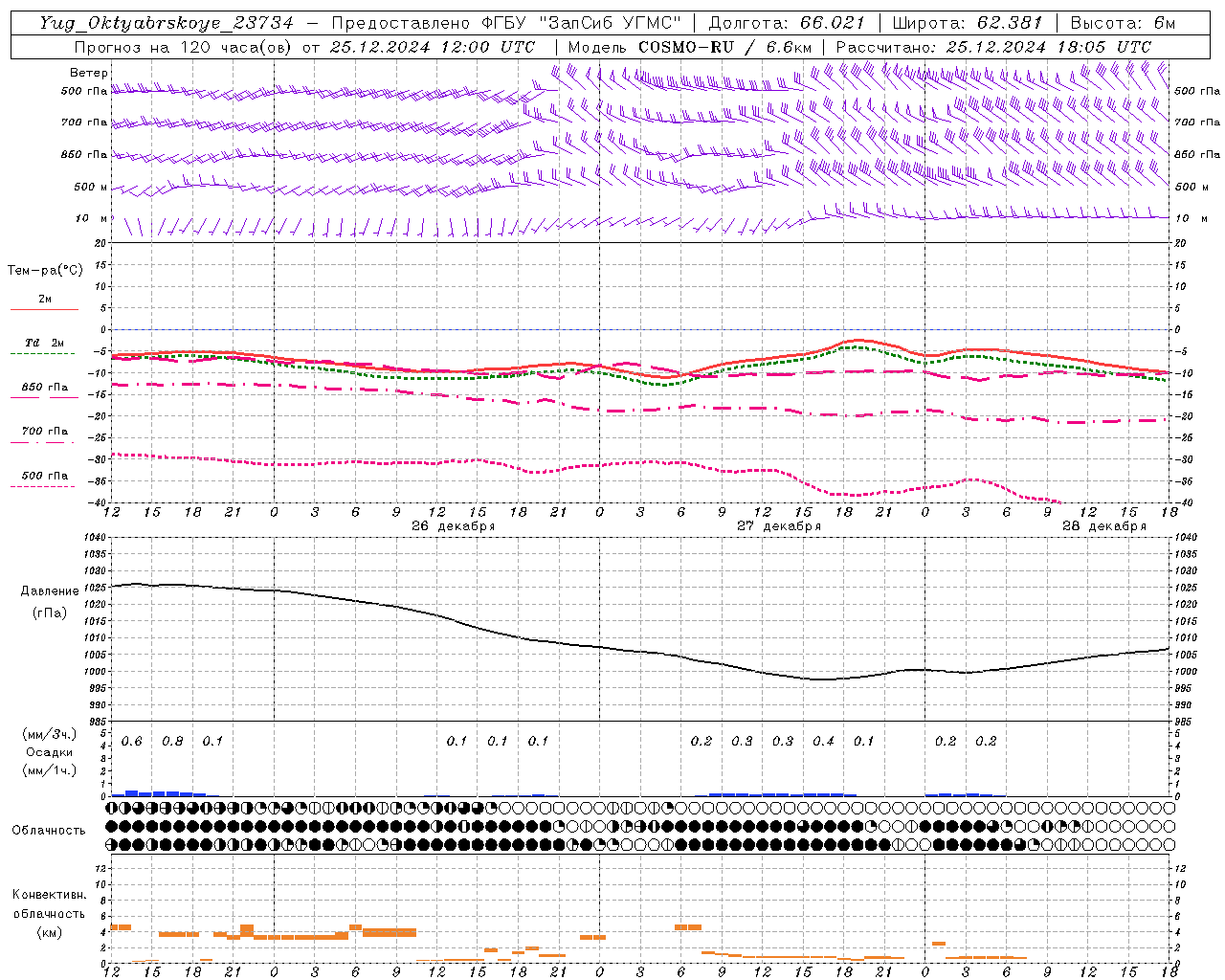Click the Рассчитано: 25.12.2024 18:05 UTC text
1225x980 pixels.
(993, 47)
